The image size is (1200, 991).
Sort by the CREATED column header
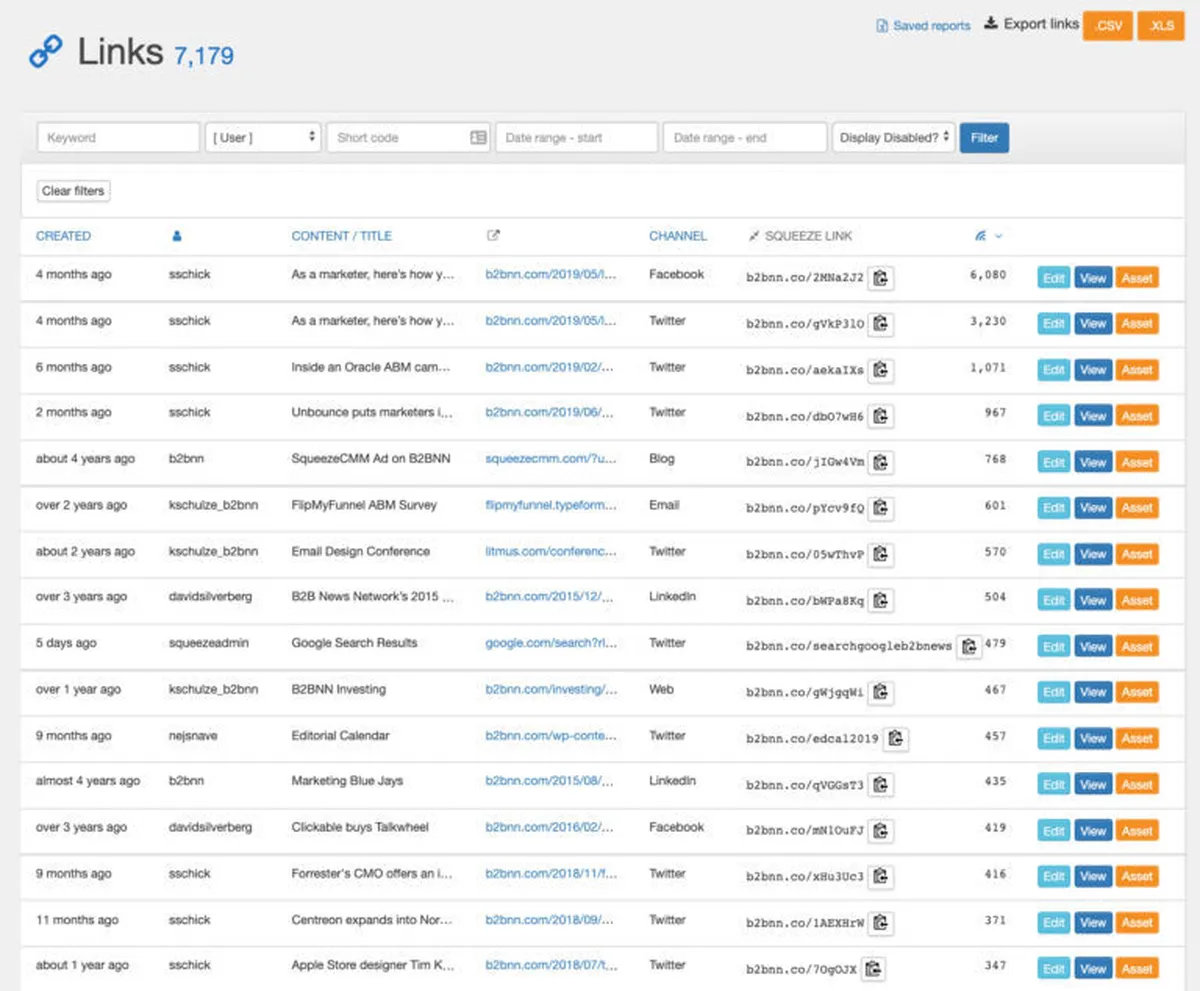pyautogui.click(x=63, y=236)
